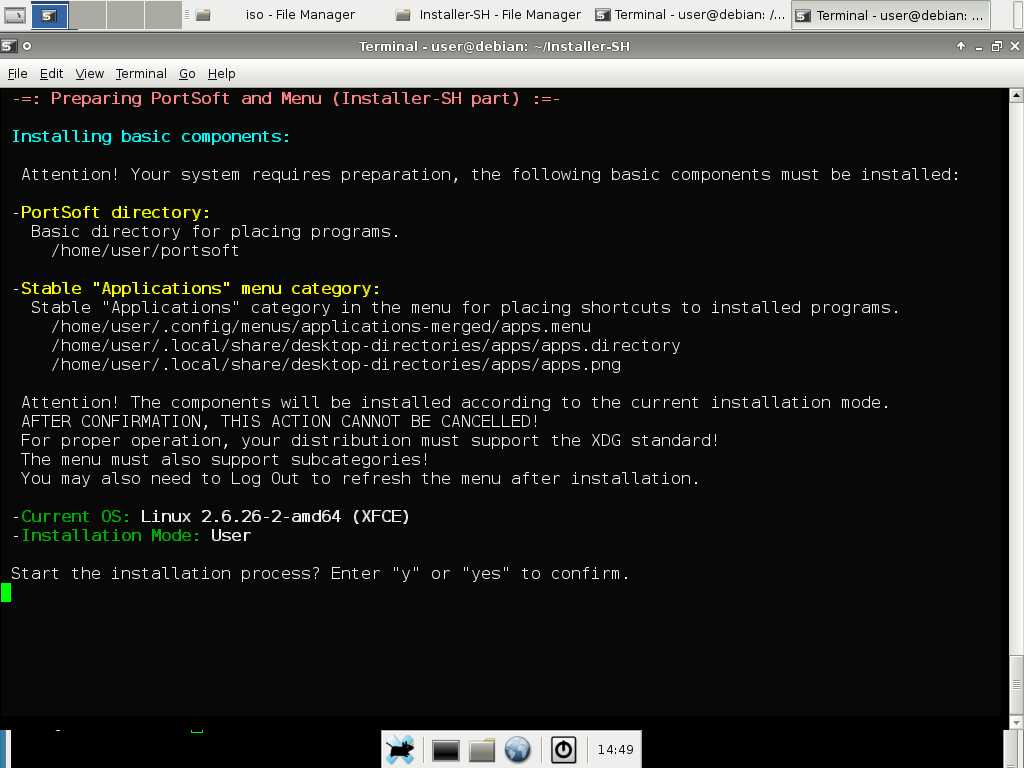Close the terminal window
1024x768 pixels.
tap(1015, 46)
